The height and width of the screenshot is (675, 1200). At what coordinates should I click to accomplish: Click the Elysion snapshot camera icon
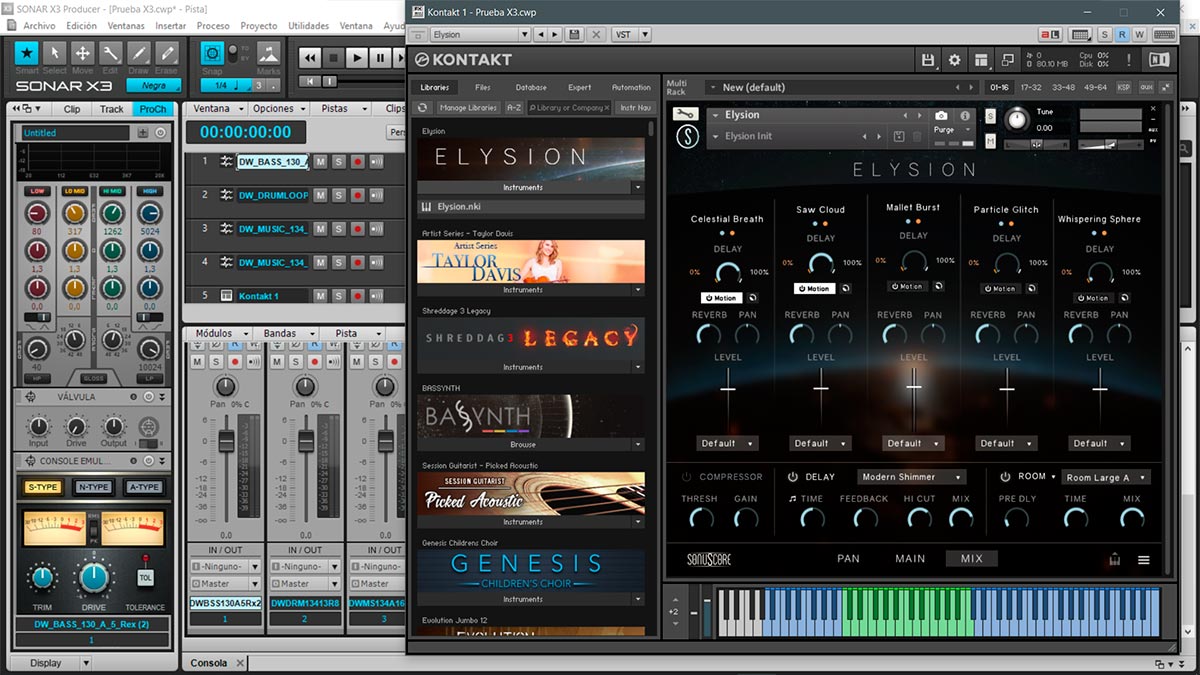941,116
